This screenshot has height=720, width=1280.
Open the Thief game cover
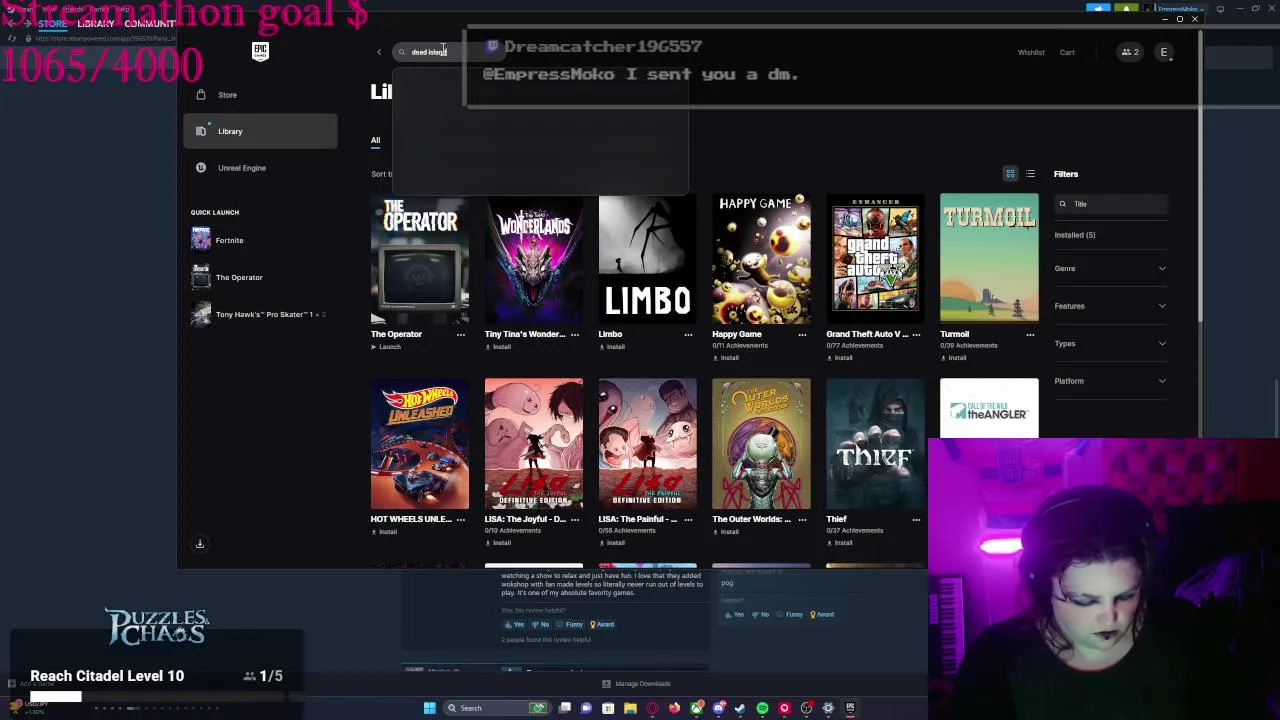click(875, 444)
